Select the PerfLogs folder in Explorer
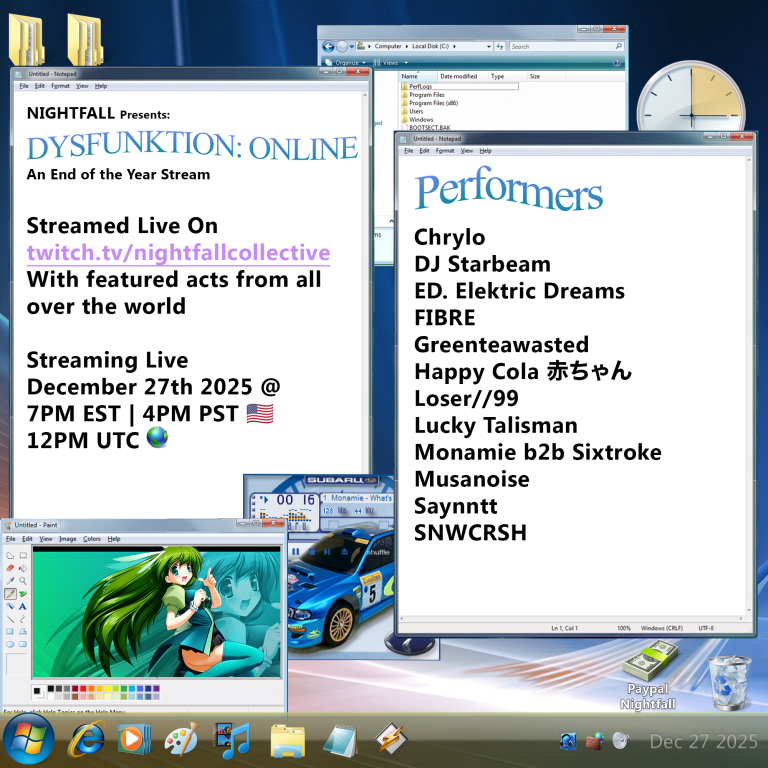The image size is (768, 768). pyautogui.click(x=459, y=86)
